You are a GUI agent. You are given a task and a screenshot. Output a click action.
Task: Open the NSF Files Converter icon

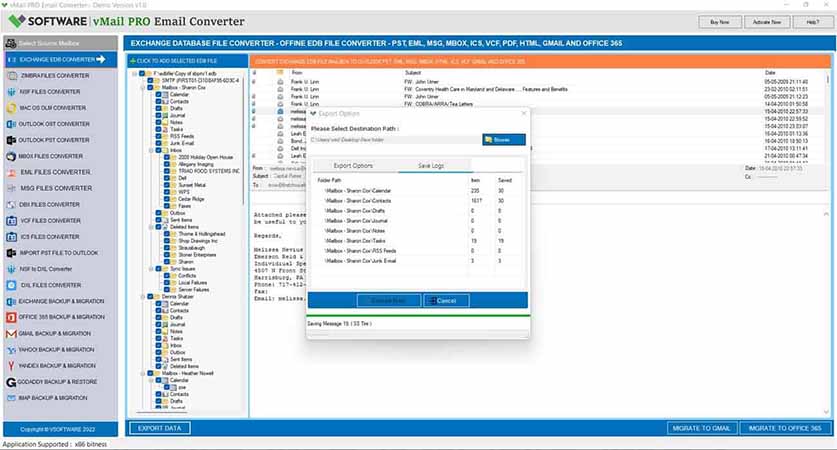point(12,92)
